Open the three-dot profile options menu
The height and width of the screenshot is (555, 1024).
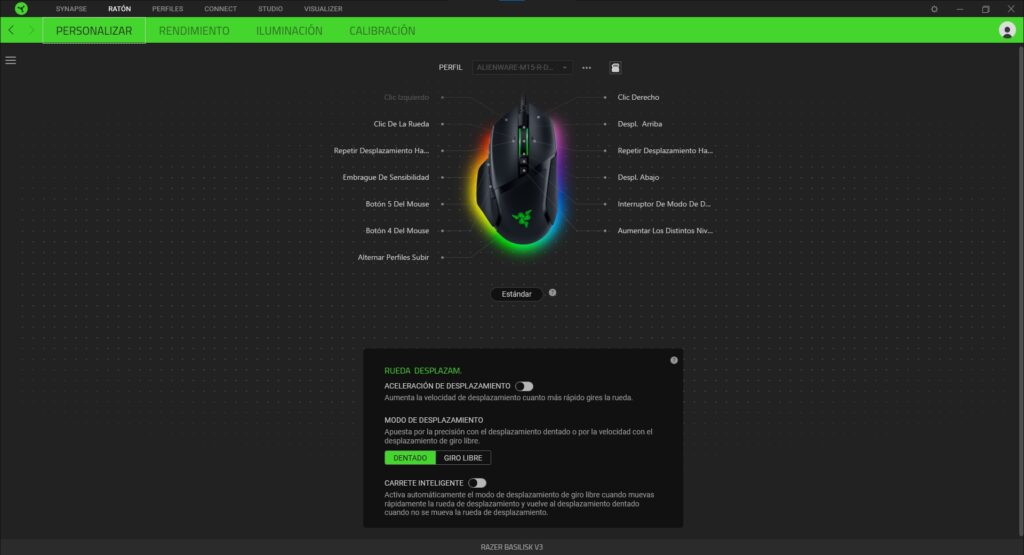(x=587, y=68)
